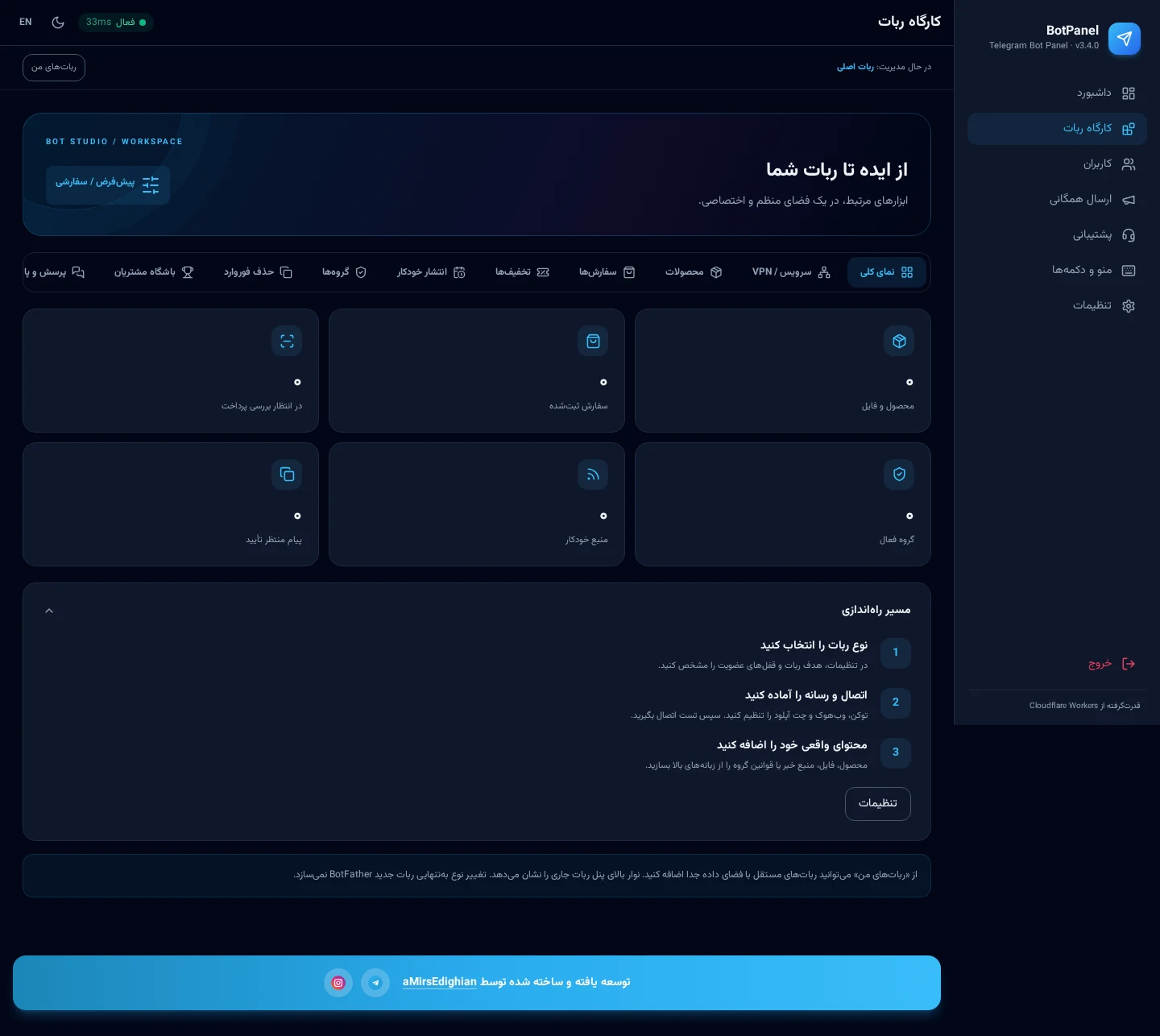The width and height of the screenshot is (1160, 1036).
Task: Switch to گروه‌ها tab
Action: point(344,272)
